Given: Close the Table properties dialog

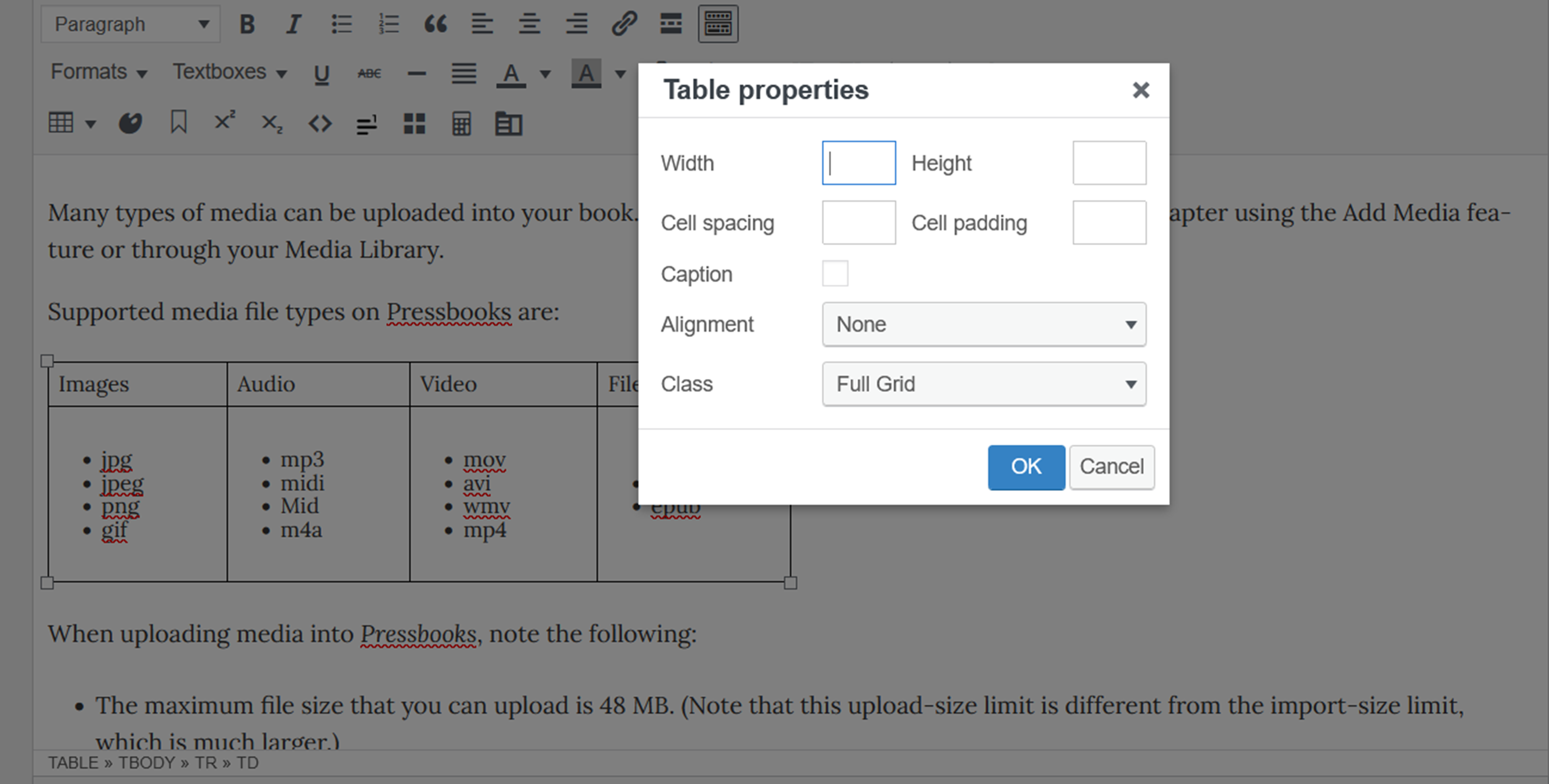Looking at the screenshot, I should click(1140, 90).
